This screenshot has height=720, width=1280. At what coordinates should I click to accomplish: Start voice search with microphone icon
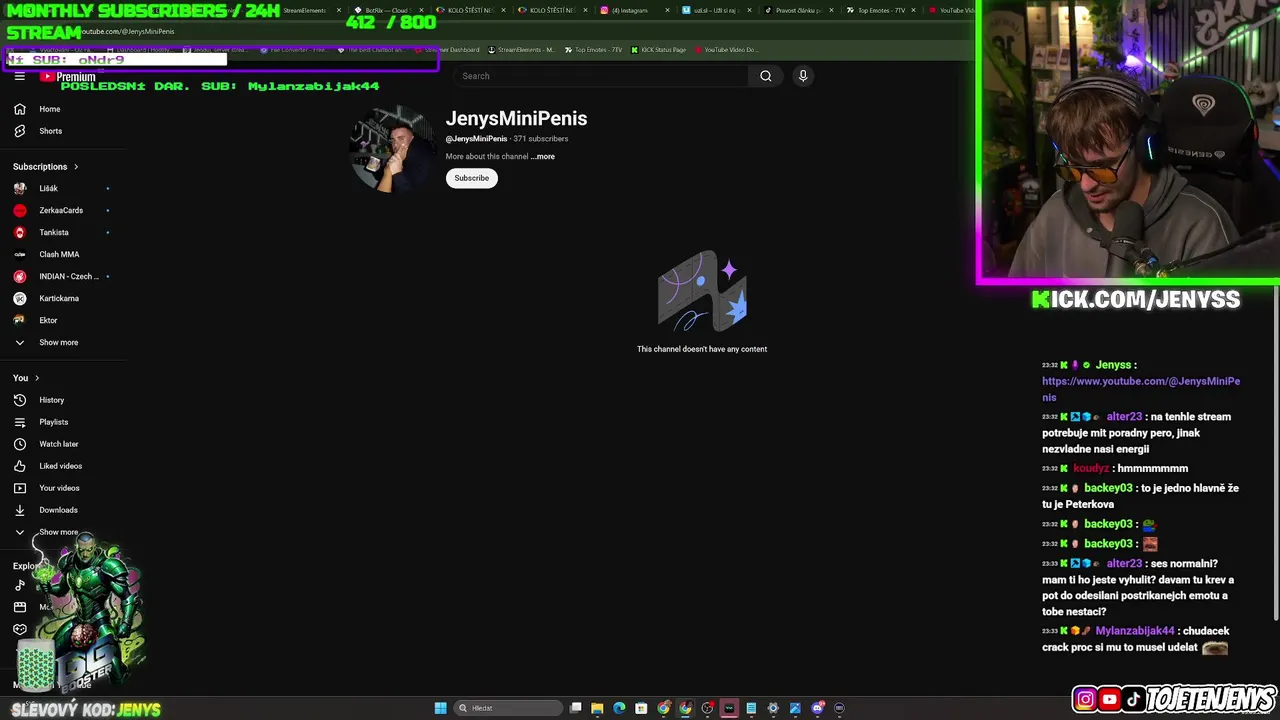(x=802, y=76)
